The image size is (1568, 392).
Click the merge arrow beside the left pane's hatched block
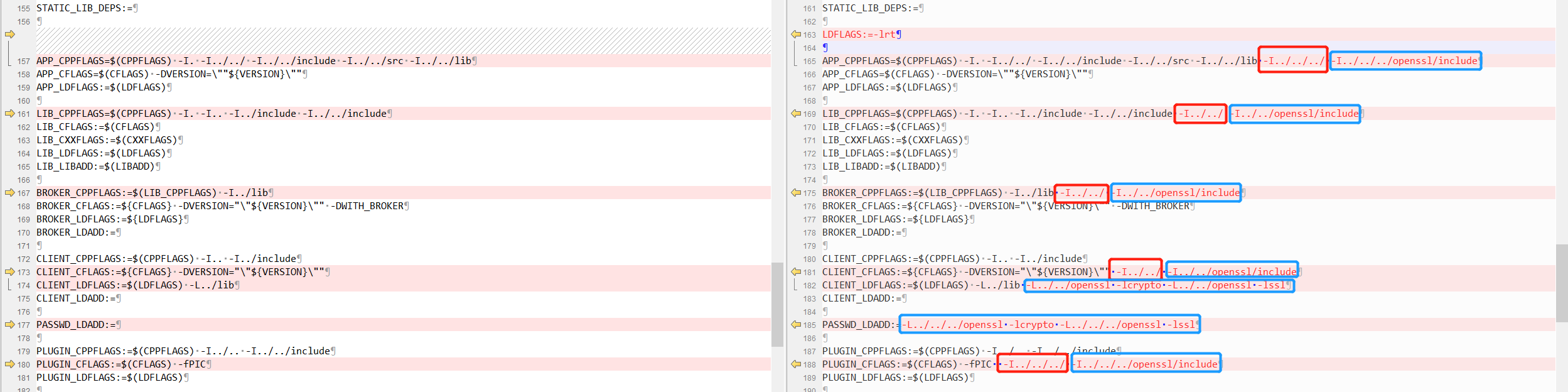pos(9,35)
